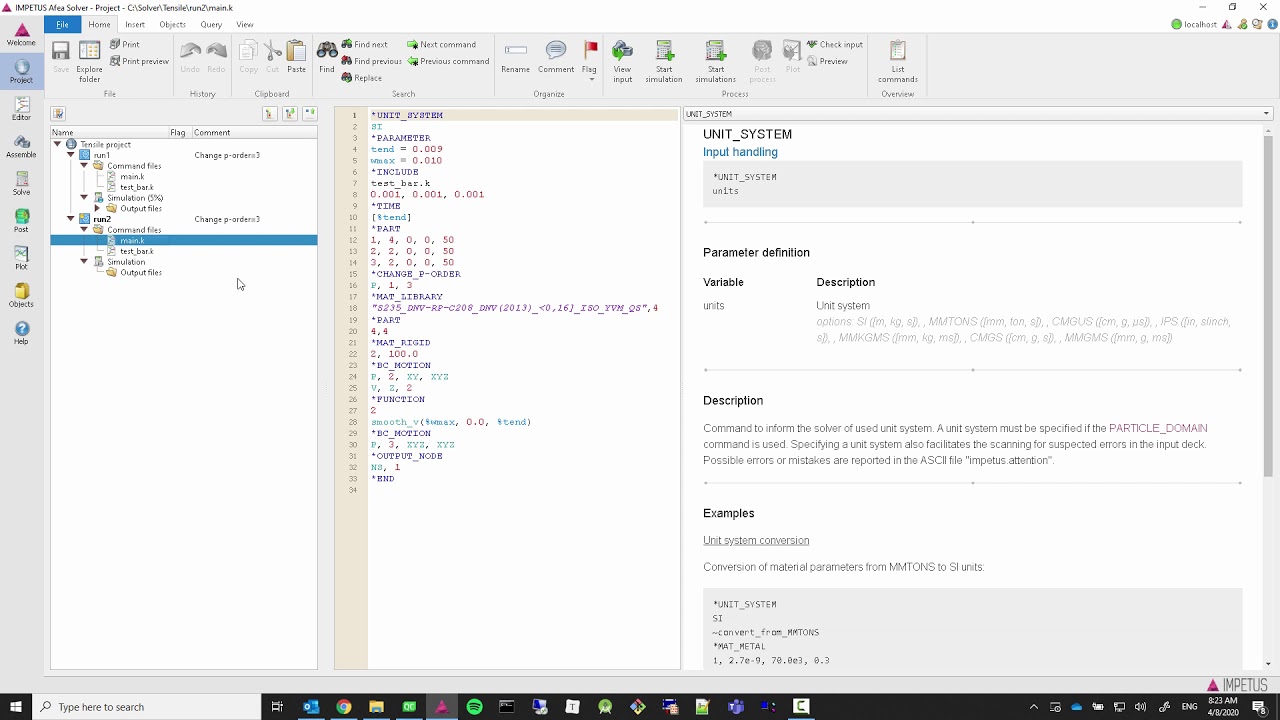The width and height of the screenshot is (1280, 720).
Task: Open the Plot module in sidebar
Action: (21, 259)
